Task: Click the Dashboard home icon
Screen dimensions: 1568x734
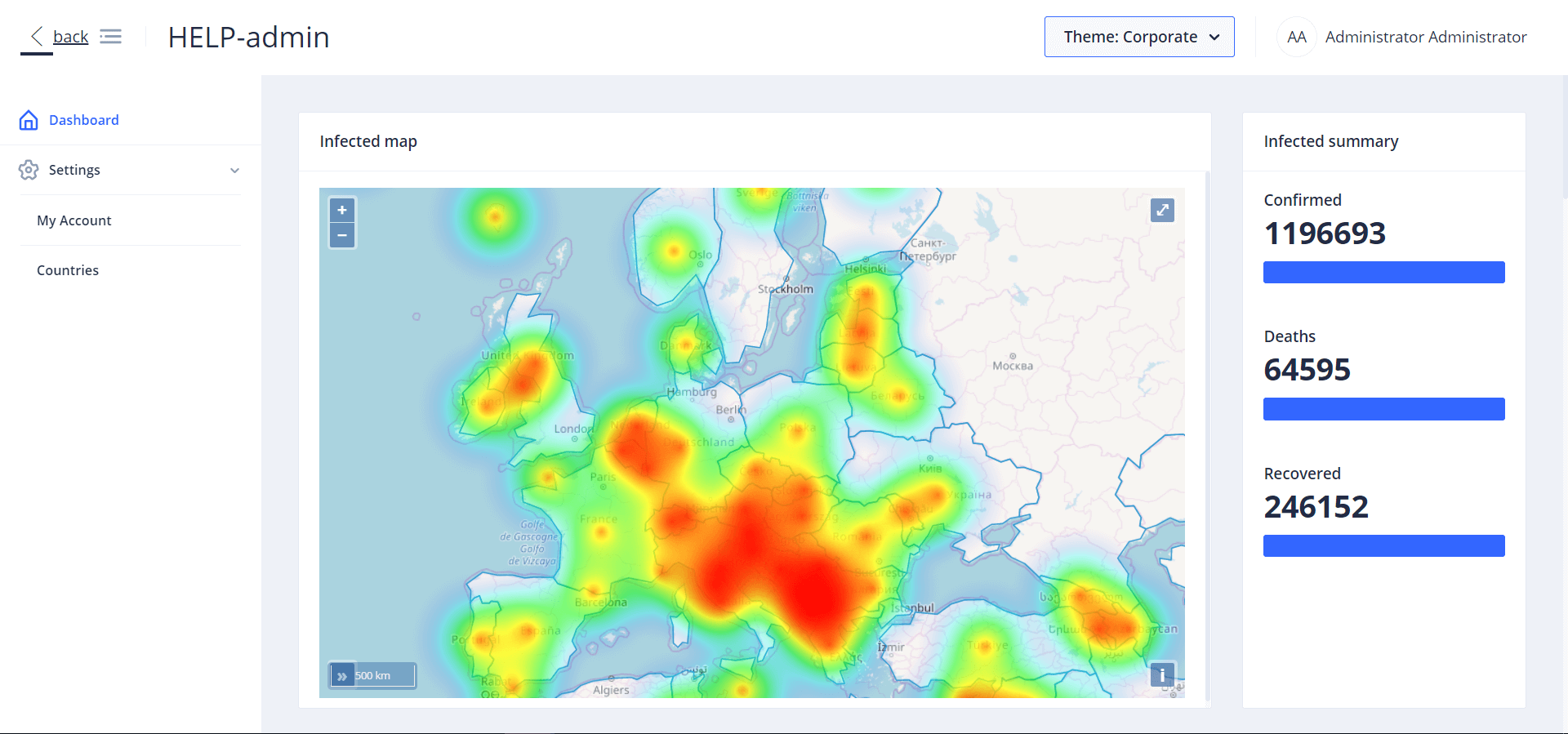Action: [x=29, y=120]
